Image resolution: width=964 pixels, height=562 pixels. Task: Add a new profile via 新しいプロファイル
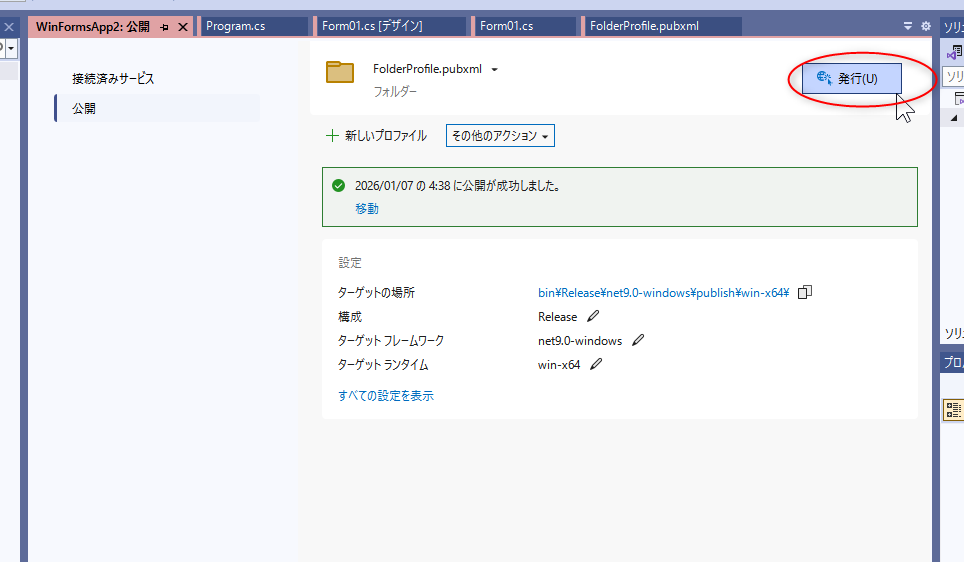376,136
